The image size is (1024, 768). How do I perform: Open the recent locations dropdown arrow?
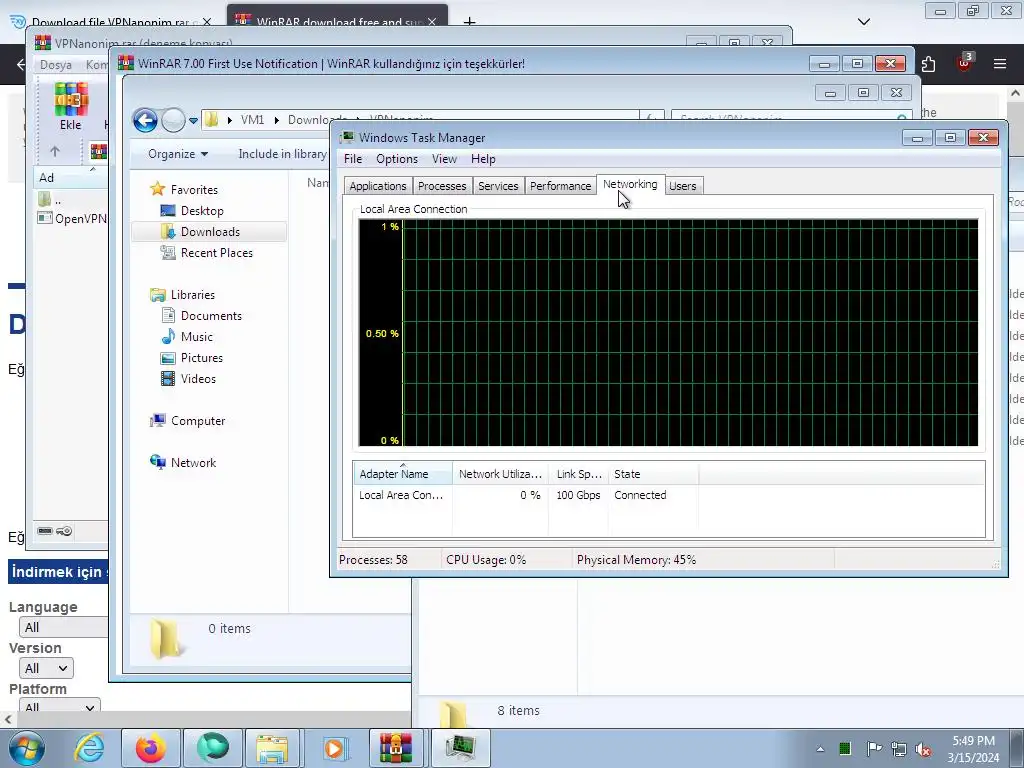coord(193,121)
